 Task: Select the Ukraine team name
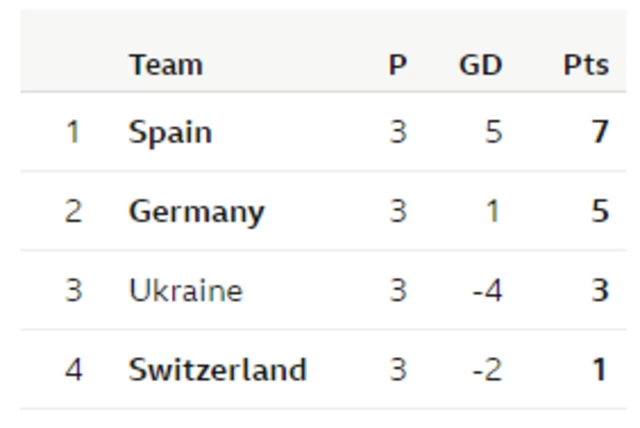click(186, 291)
